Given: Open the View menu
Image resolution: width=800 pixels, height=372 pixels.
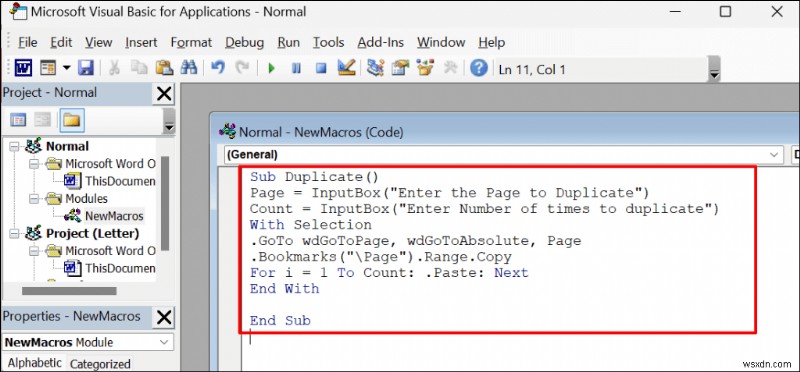Looking at the screenshot, I should [x=98, y=42].
